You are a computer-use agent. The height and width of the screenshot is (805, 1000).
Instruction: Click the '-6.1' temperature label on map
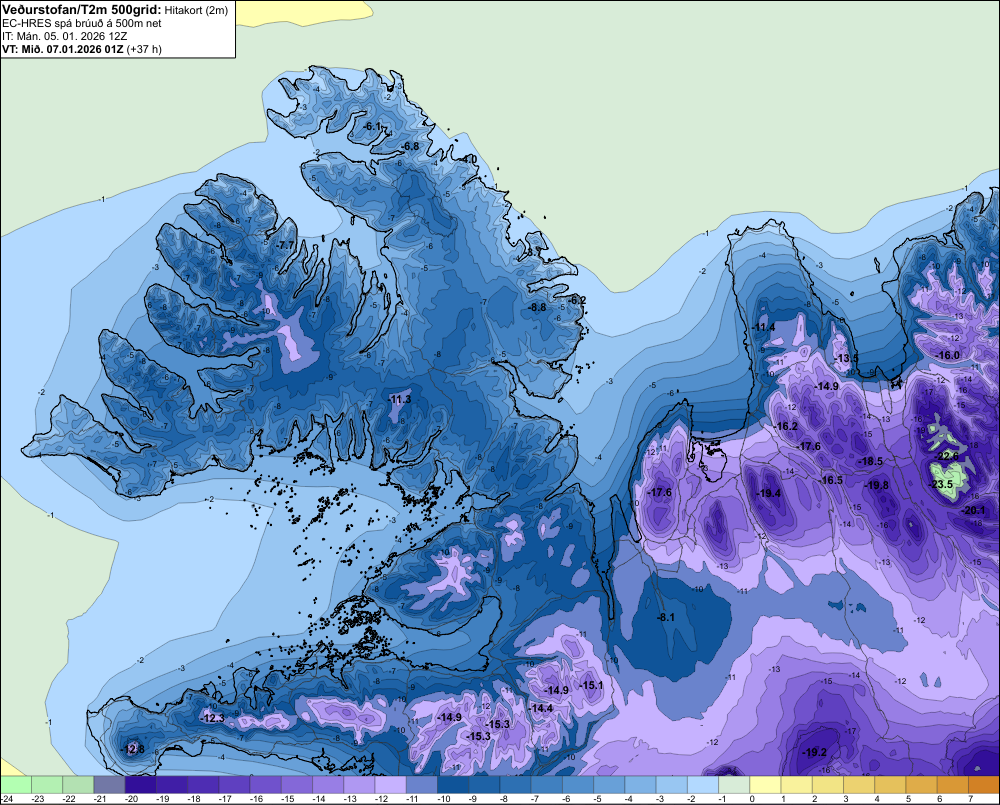click(x=372, y=126)
